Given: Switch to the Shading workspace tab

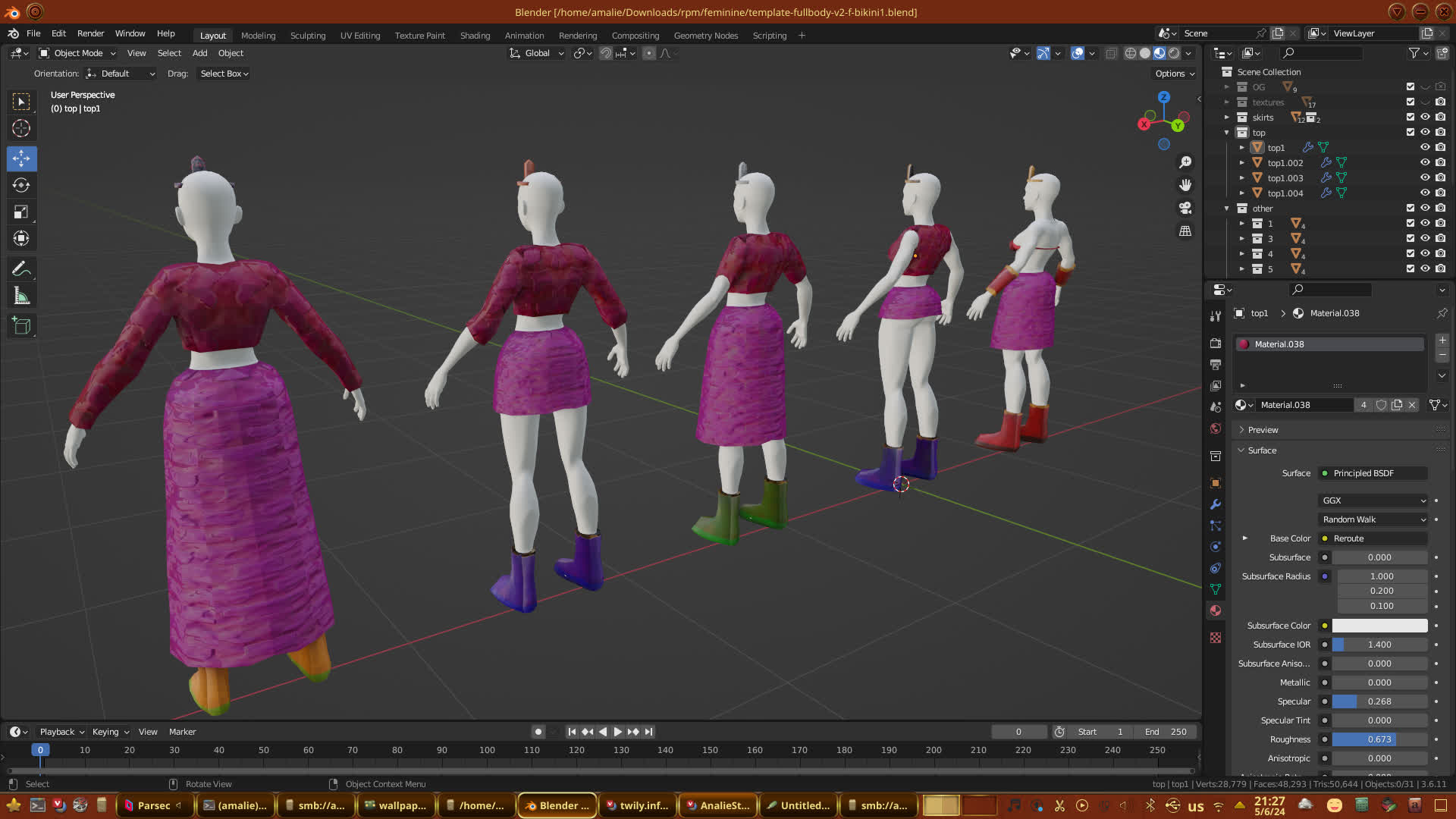Looking at the screenshot, I should click(475, 36).
